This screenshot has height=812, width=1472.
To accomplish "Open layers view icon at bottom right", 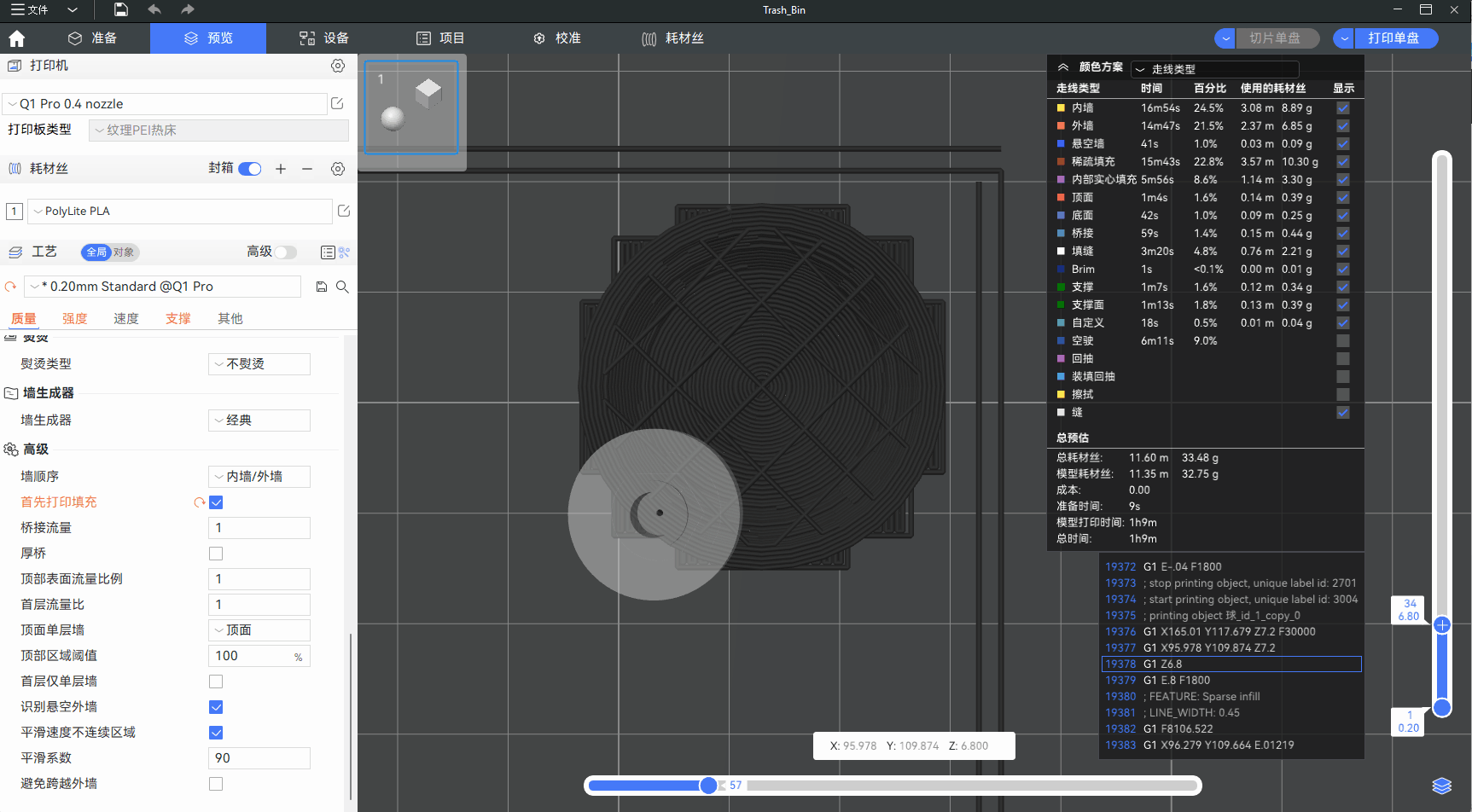I will [x=1441, y=786].
